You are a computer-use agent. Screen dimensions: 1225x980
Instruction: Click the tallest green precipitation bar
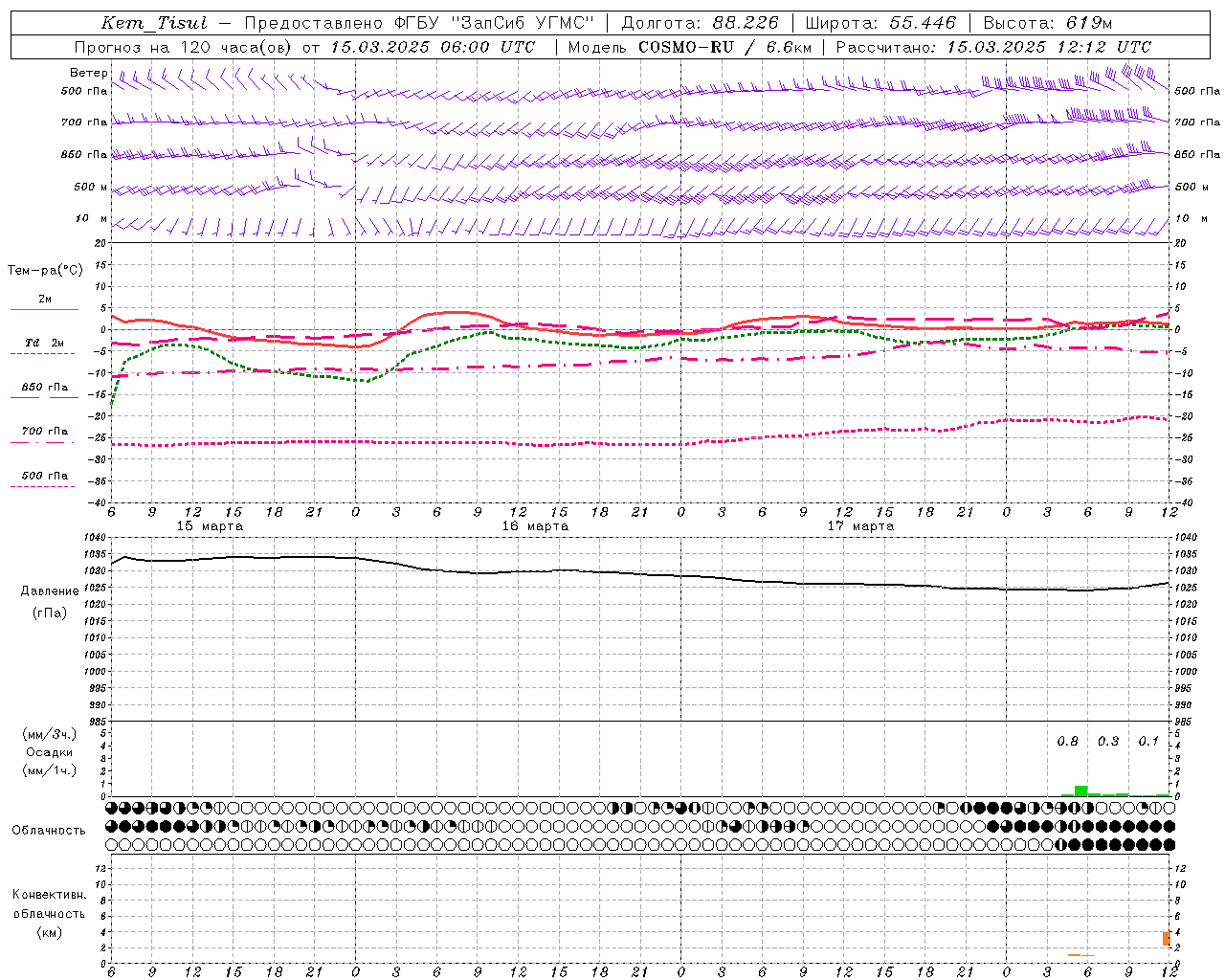click(x=1080, y=791)
